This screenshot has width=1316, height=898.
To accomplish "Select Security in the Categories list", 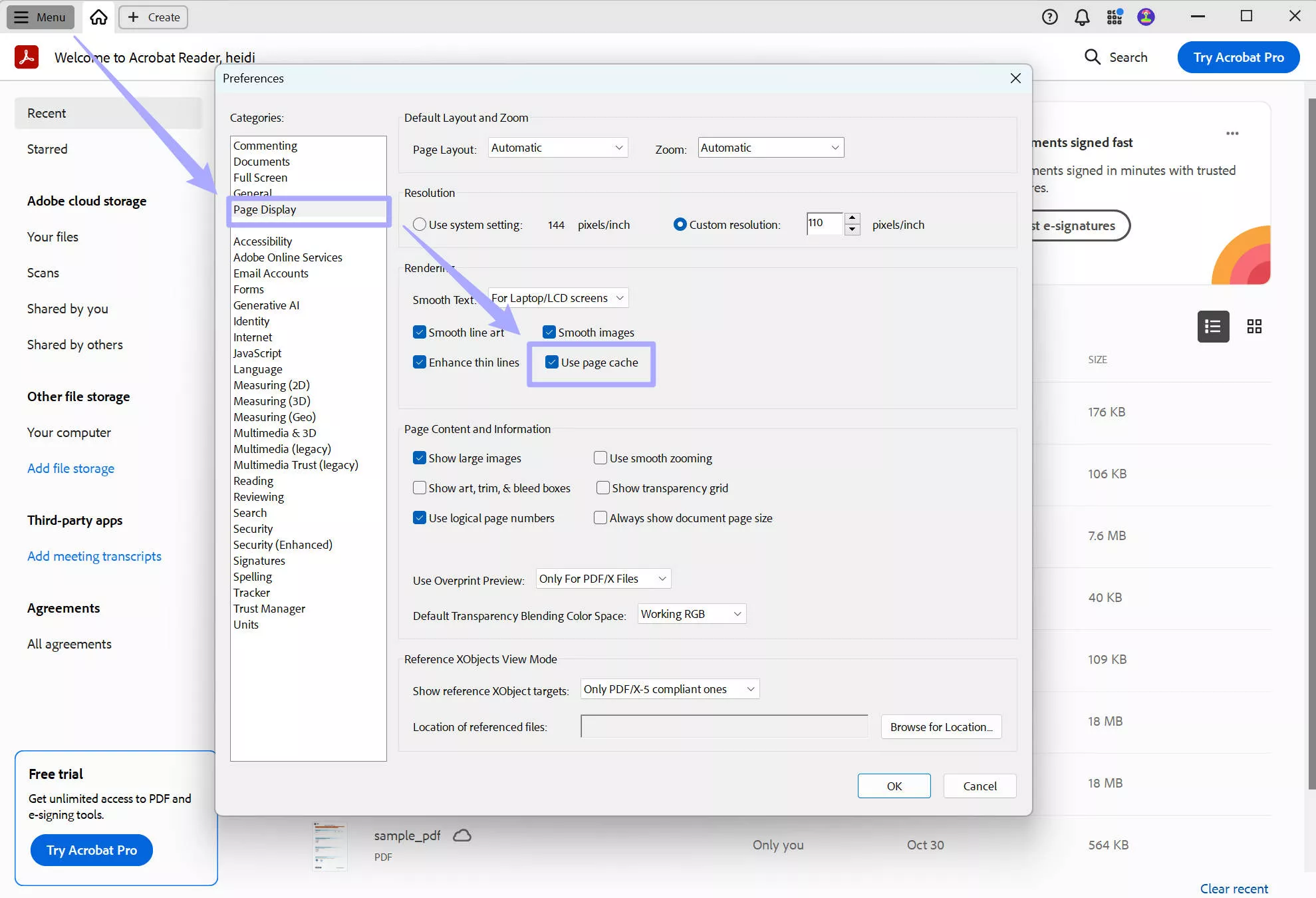I will coord(253,528).
